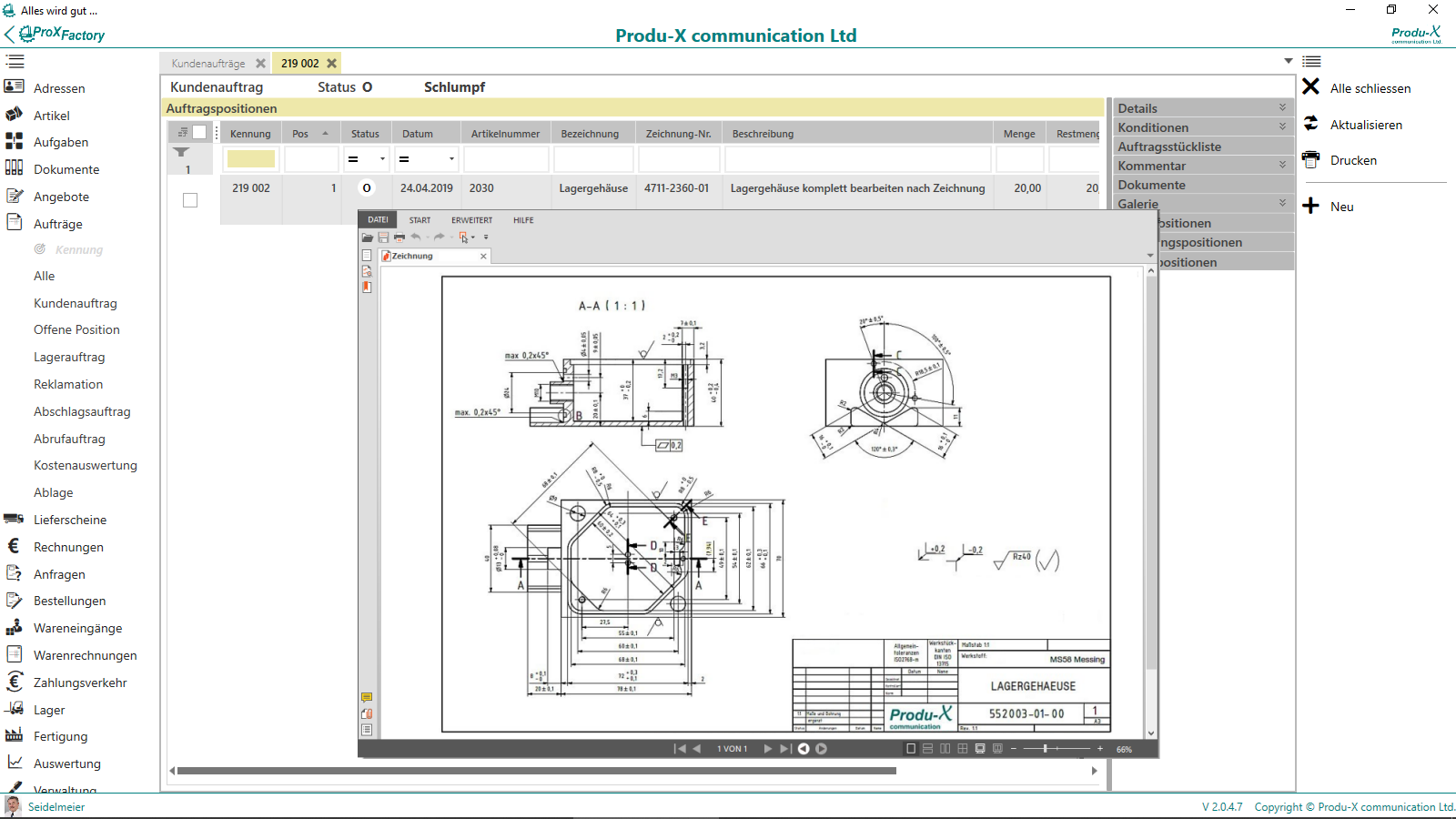Redo action in PDF viewer toolbar
The width and height of the screenshot is (1456, 819).
[440, 237]
